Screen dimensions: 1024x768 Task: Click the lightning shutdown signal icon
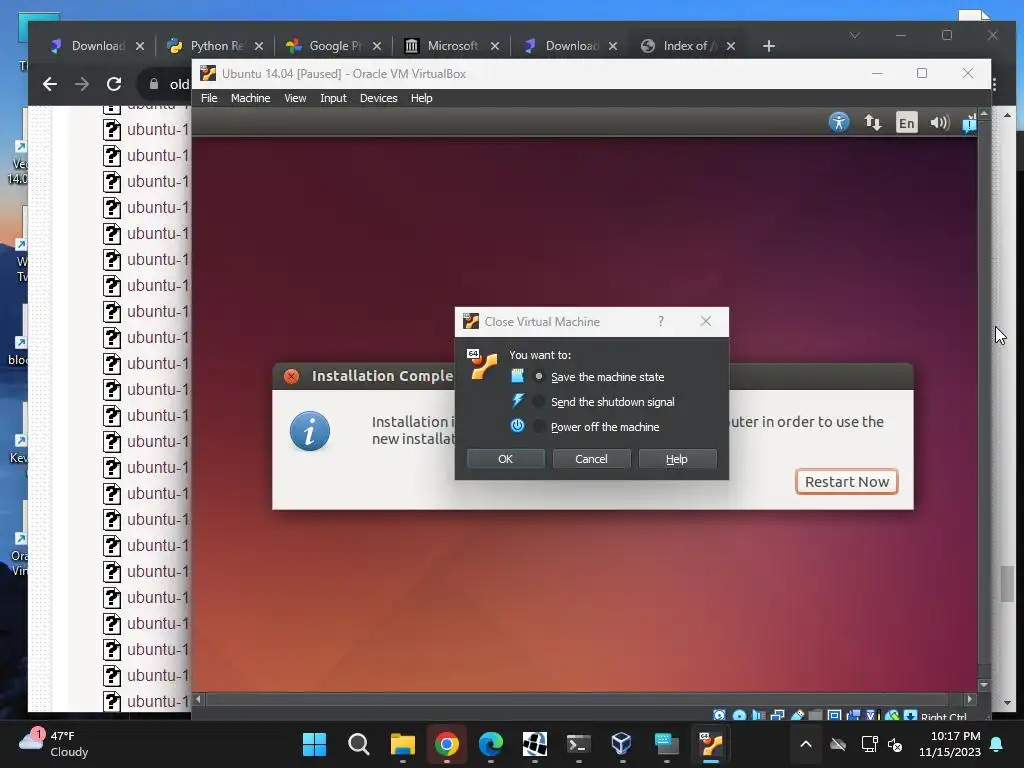click(x=517, y=400)
